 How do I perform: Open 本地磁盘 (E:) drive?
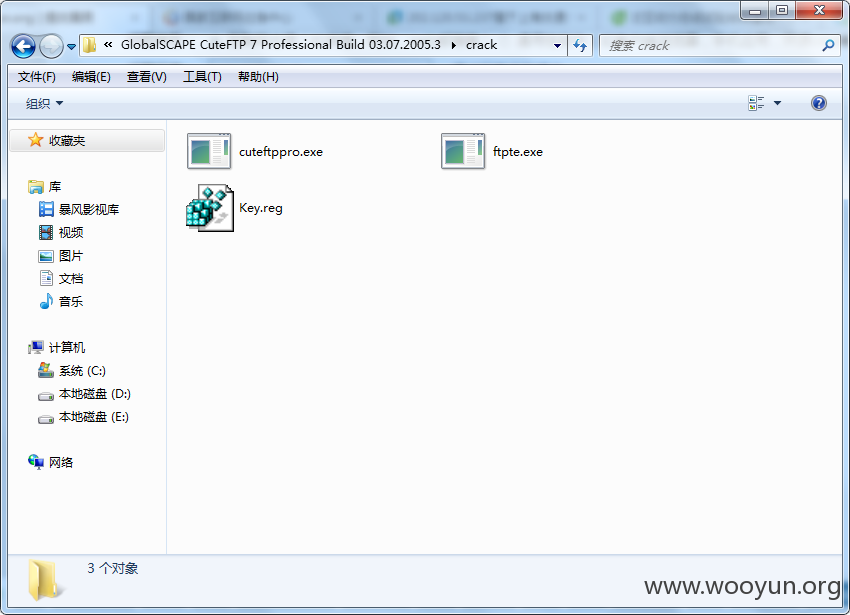93,417
